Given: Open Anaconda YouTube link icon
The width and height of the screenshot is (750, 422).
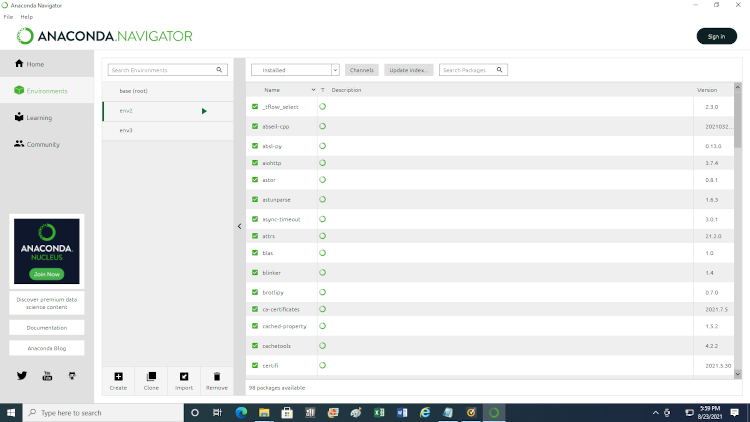Looking at the screenshot, I should (x=47, y=376).
